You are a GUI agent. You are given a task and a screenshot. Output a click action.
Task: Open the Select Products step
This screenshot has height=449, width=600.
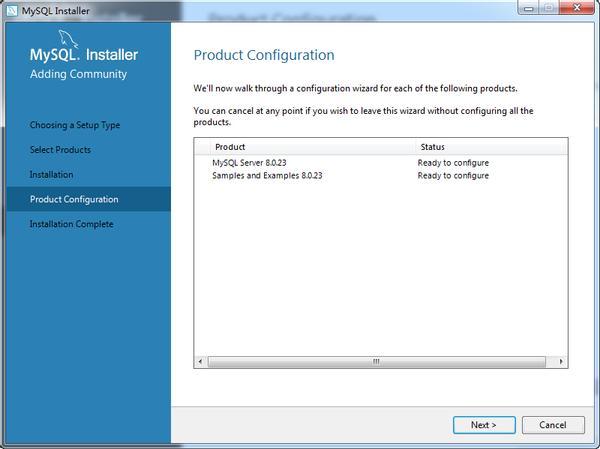[60, 150]
